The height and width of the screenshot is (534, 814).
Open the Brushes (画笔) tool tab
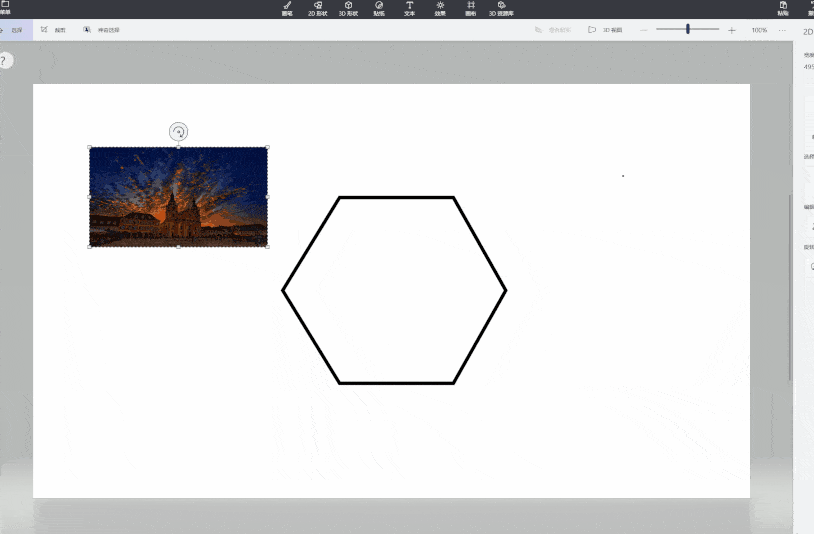[287, 9]
